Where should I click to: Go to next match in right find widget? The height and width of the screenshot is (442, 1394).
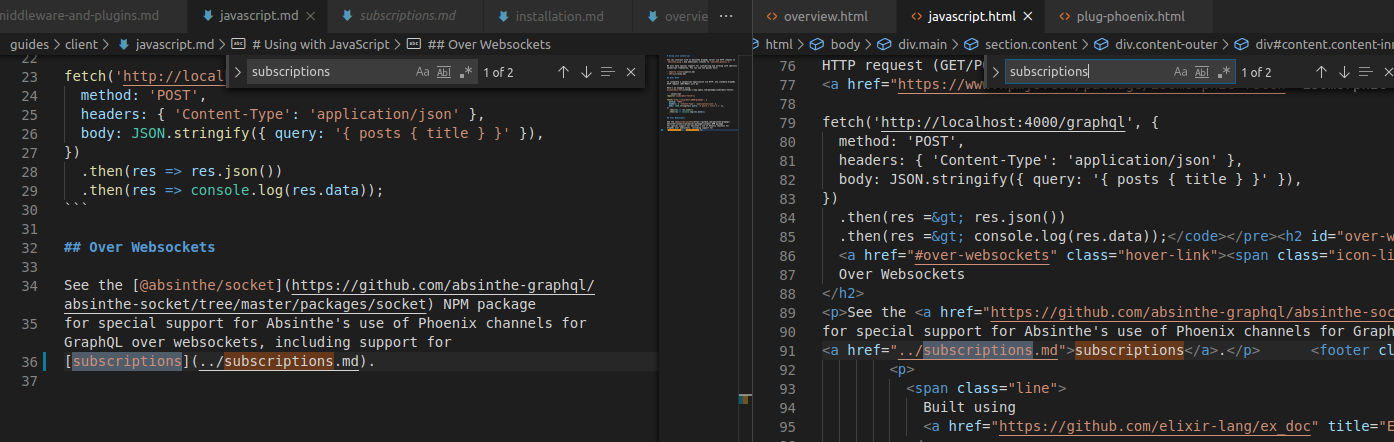coord(1344,72)
